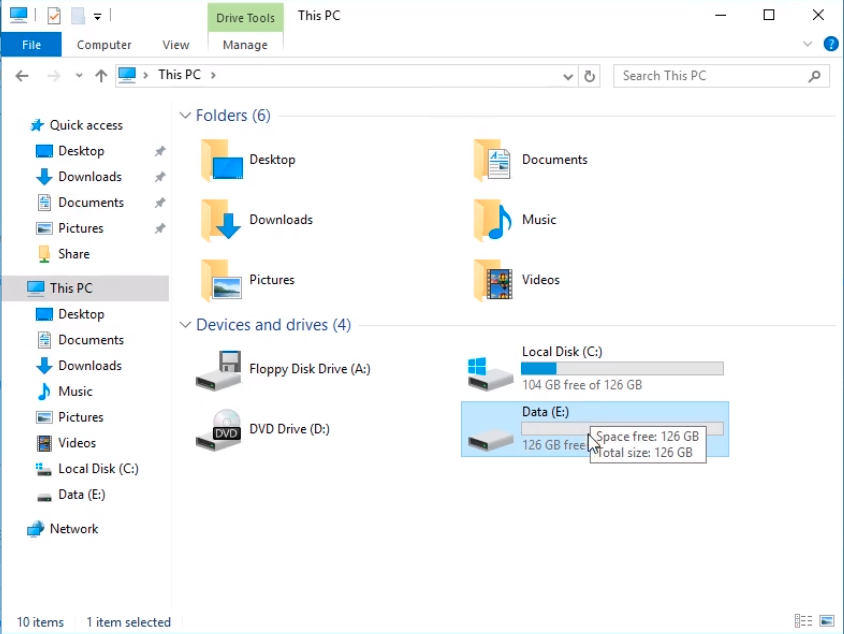Select Network in the navigation pane
This screenshot has width=844, height=634.
point(74,529)
